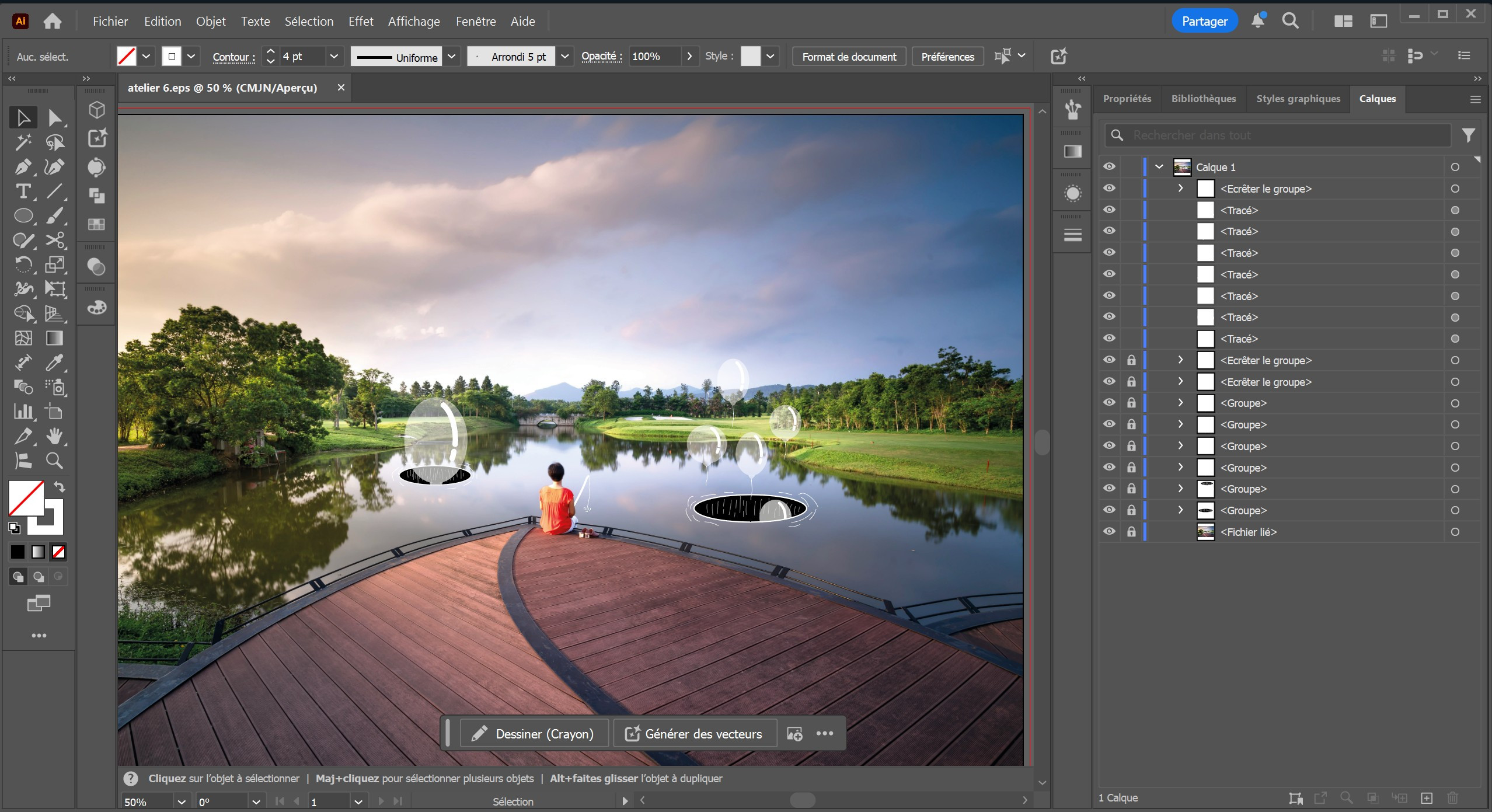The image size is (1492, 812).
Task: Open the Effet menu
Action: (x=360, y=22)
